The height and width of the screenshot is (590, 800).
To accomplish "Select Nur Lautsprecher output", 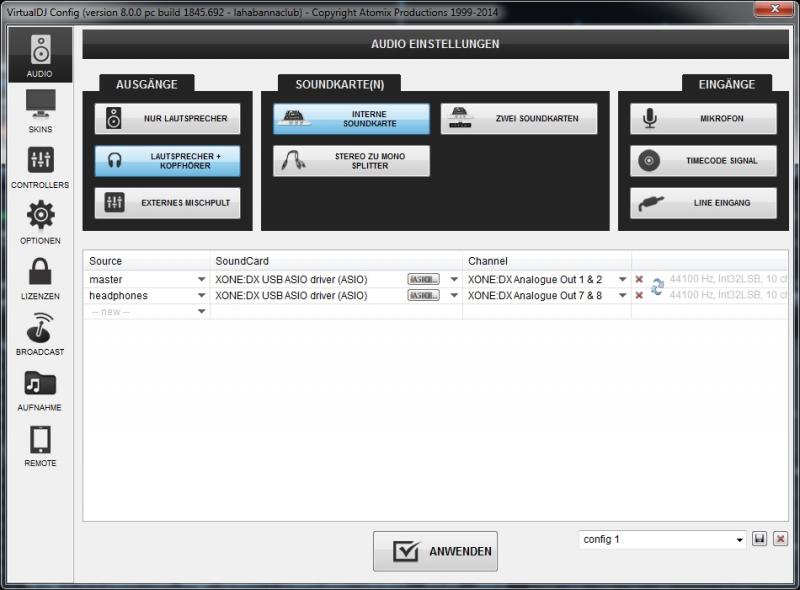I will [x=167, y=118].
